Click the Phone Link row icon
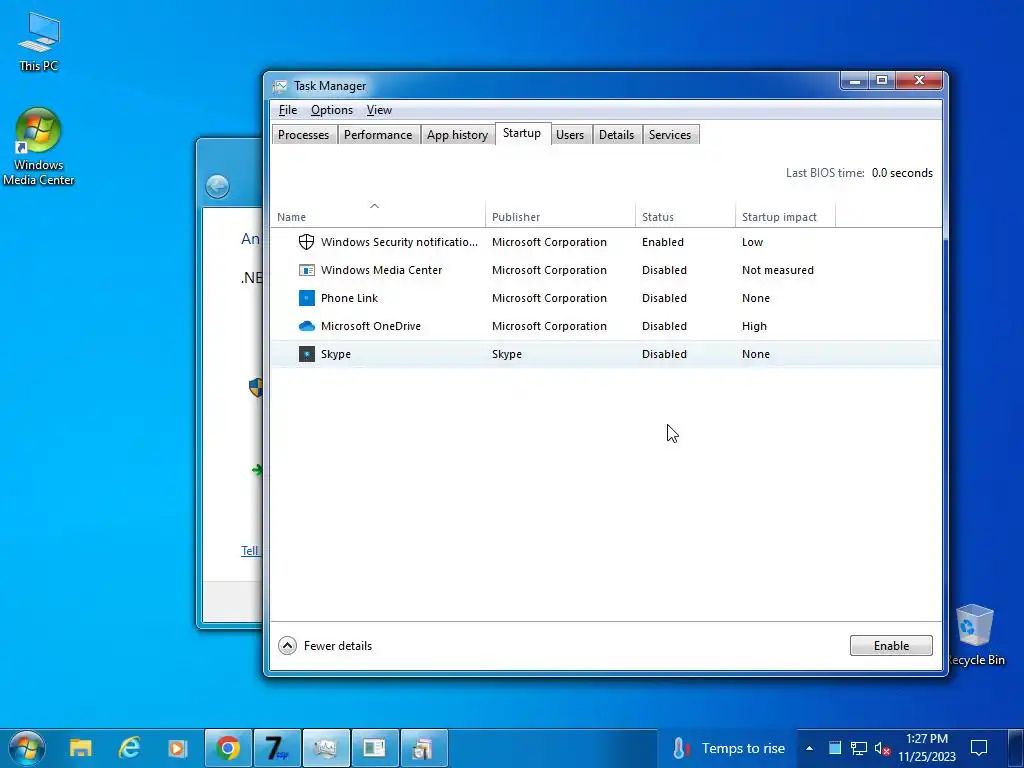1024x768 pixels. coord(306,298)
